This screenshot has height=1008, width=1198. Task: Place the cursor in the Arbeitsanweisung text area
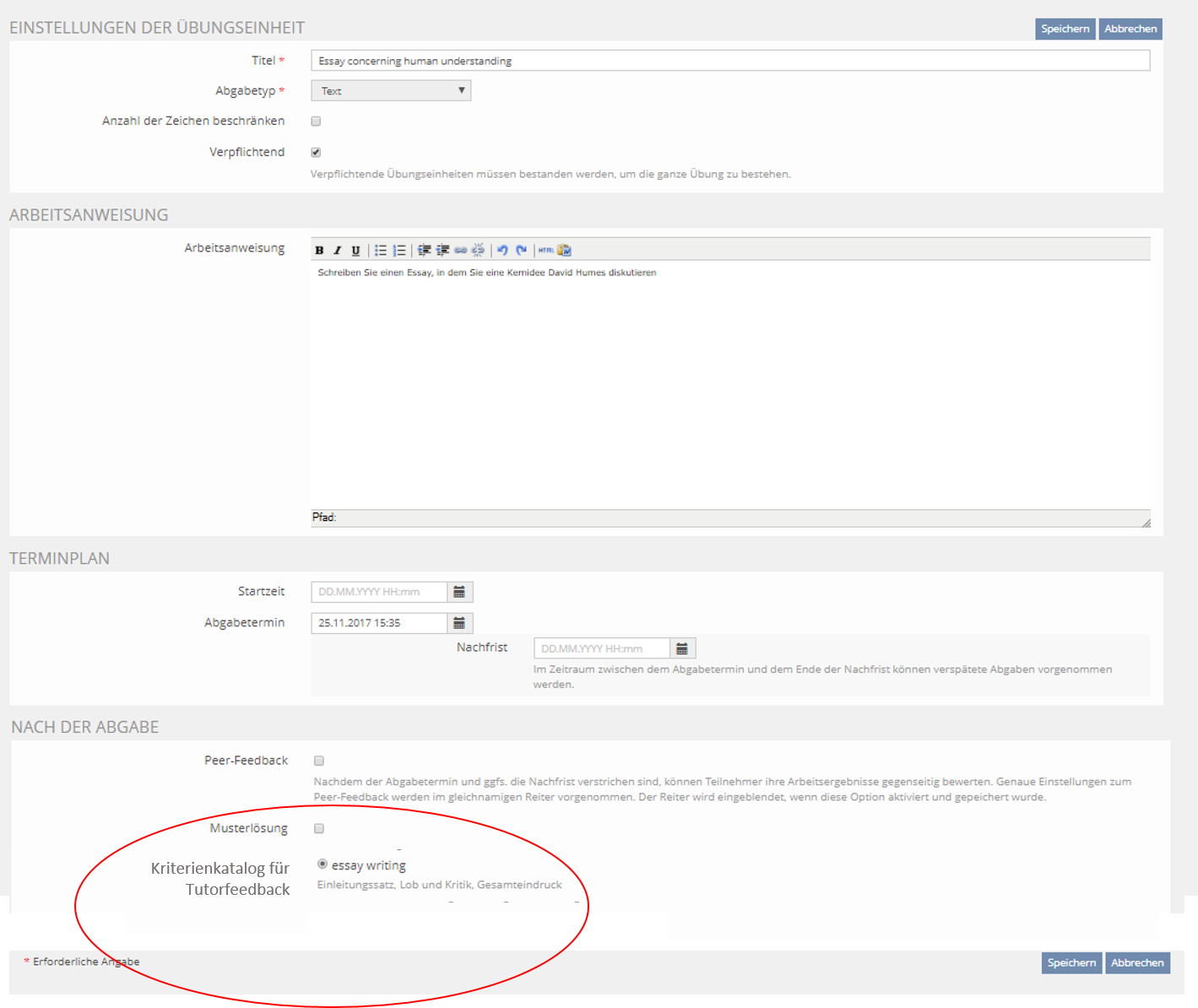point(730,385)
